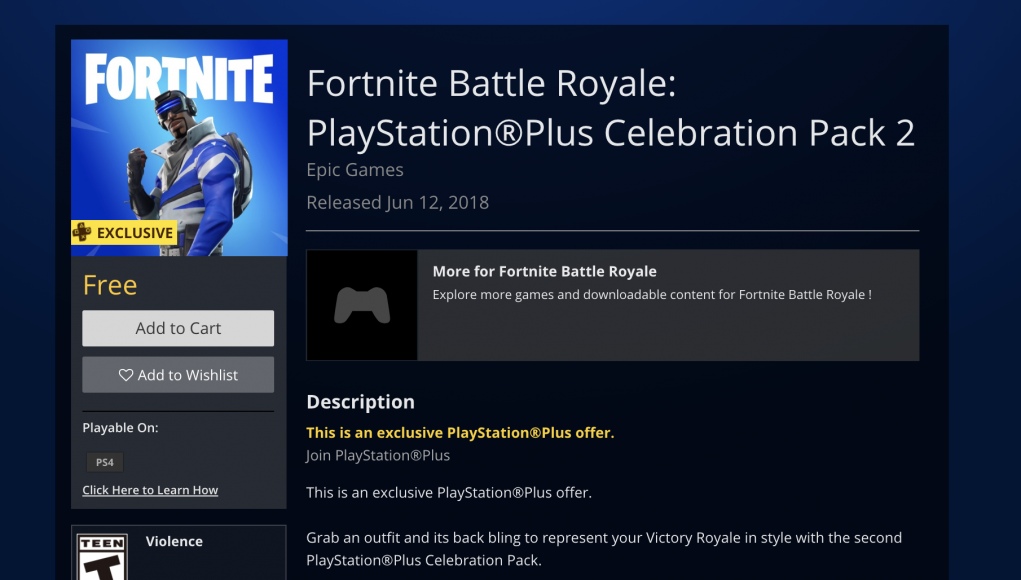Click the Epic Games publisher name

click(355, 169)
